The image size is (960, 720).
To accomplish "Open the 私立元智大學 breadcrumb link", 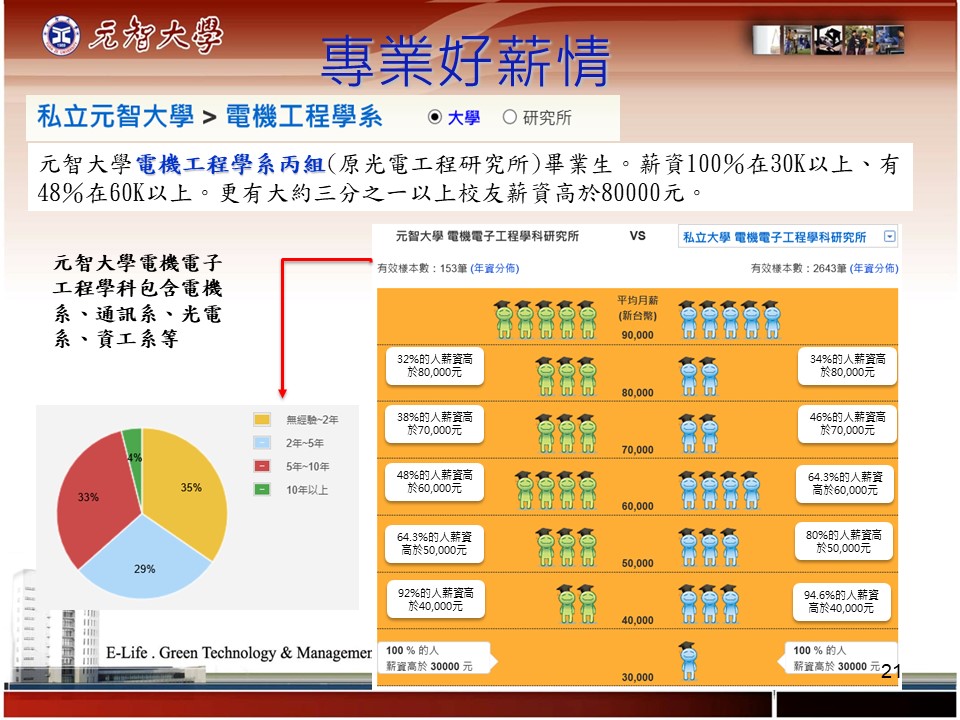I will click(116, 116).
